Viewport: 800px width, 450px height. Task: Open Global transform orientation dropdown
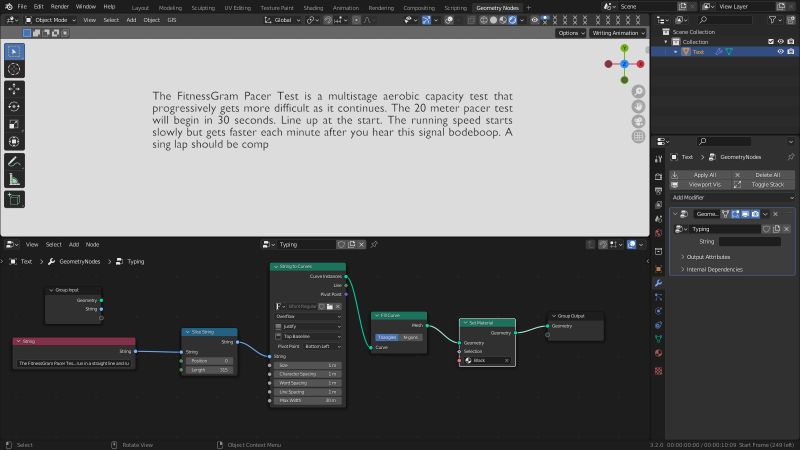click(x=283, y=20)
